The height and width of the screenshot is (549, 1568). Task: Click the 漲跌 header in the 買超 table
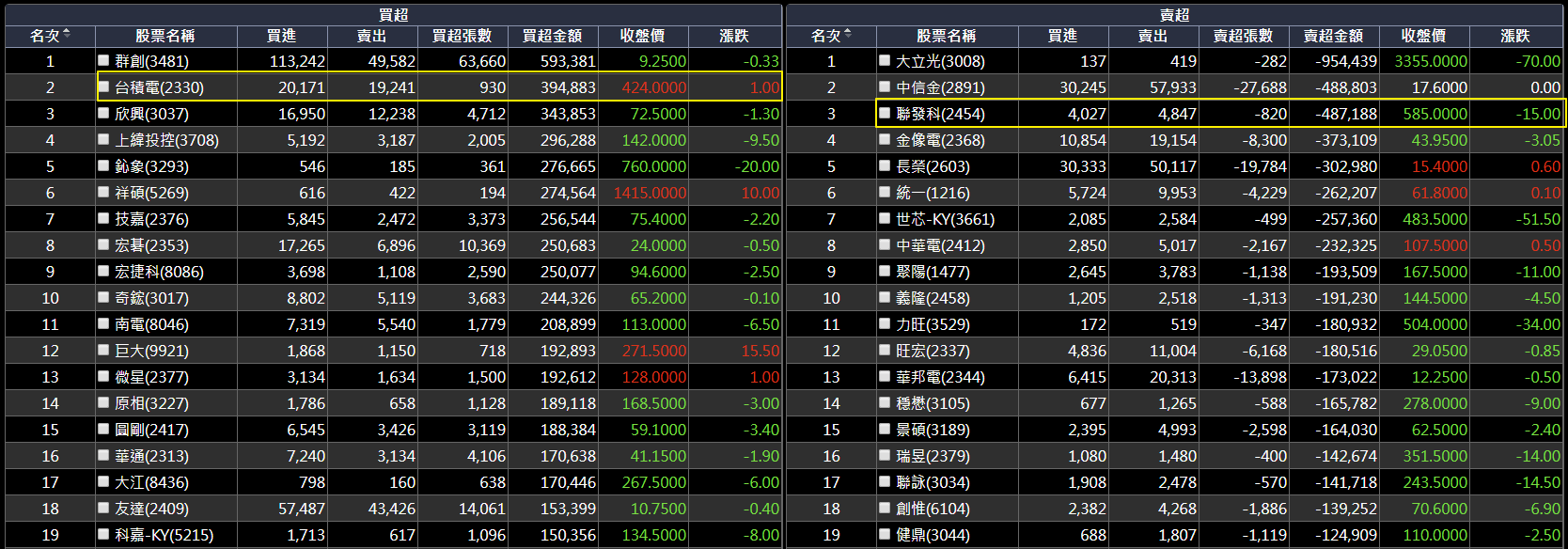tap(734, 36)
